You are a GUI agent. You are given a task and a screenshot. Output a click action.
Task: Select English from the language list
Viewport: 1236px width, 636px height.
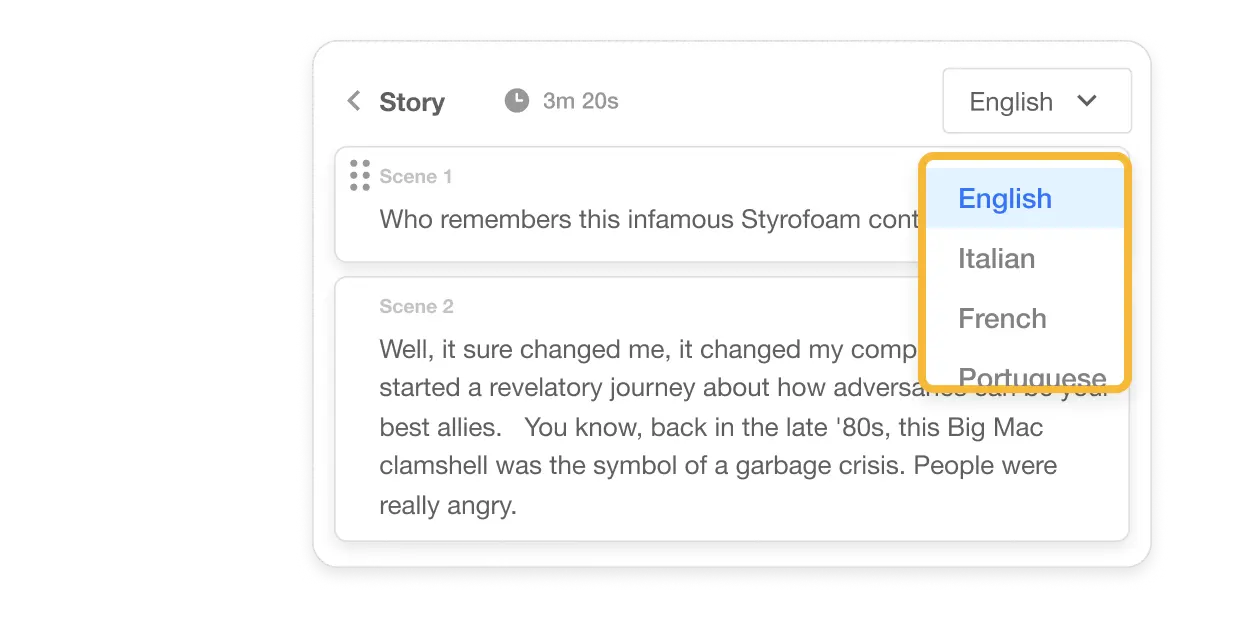(x=1004, y=198)
